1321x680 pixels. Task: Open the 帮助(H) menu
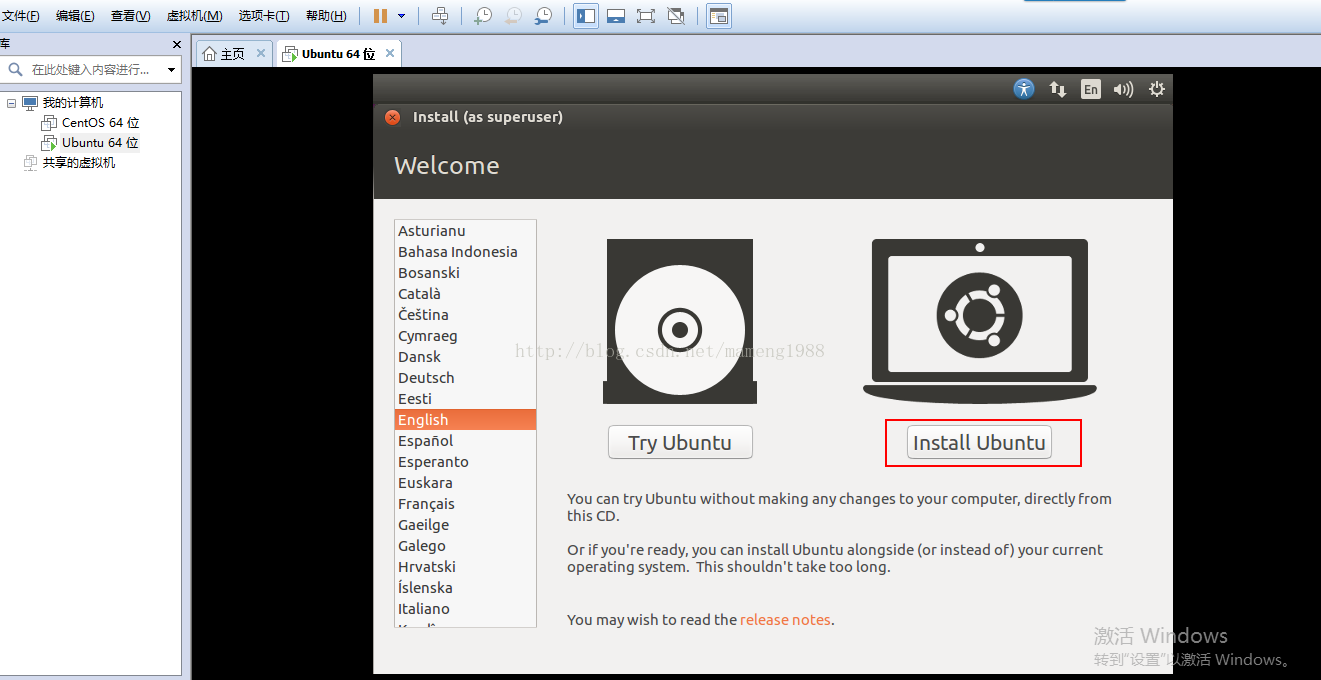(x=326, y=16)
